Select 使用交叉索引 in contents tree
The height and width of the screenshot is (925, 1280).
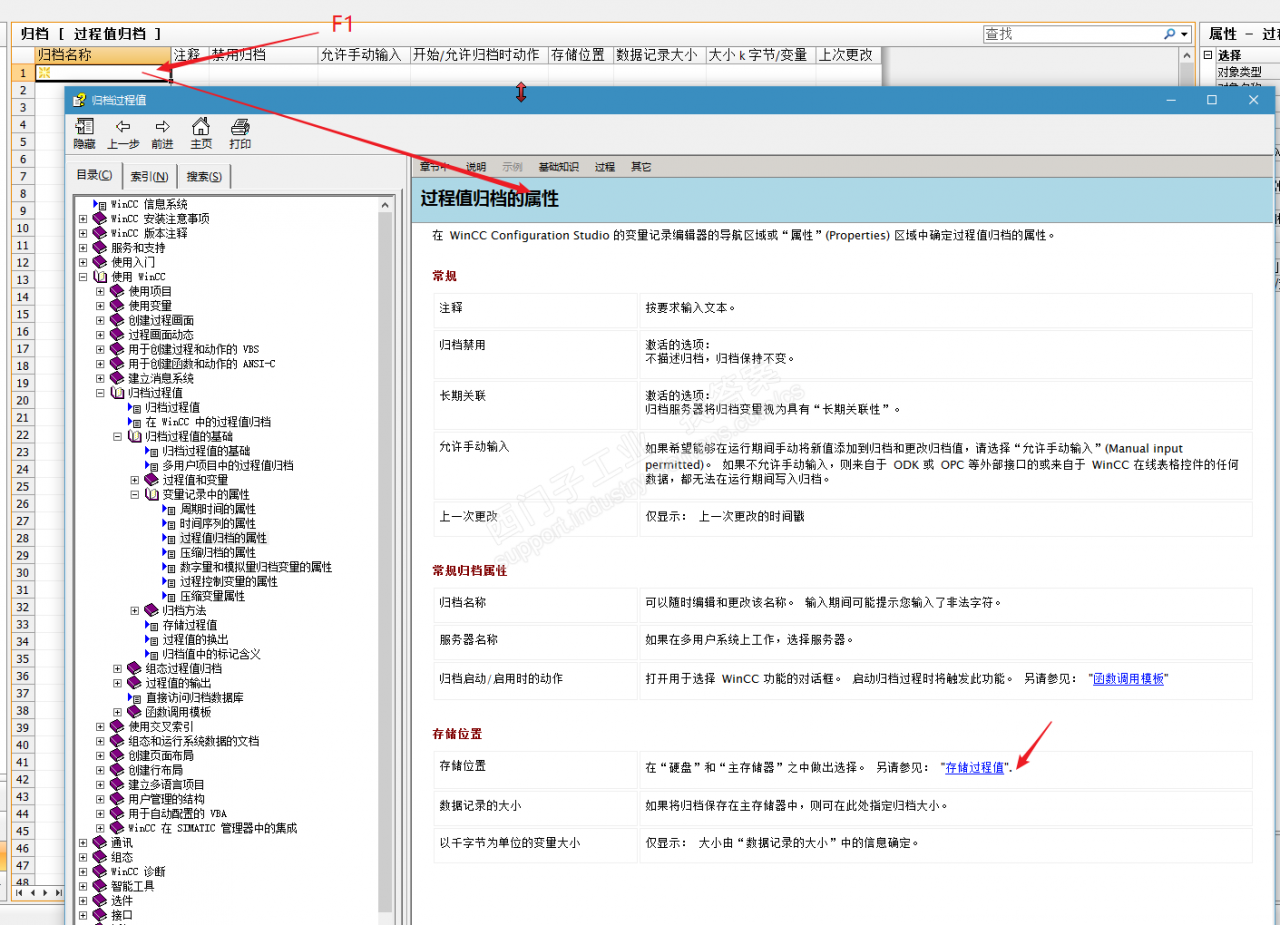click(x=162, y=727)
